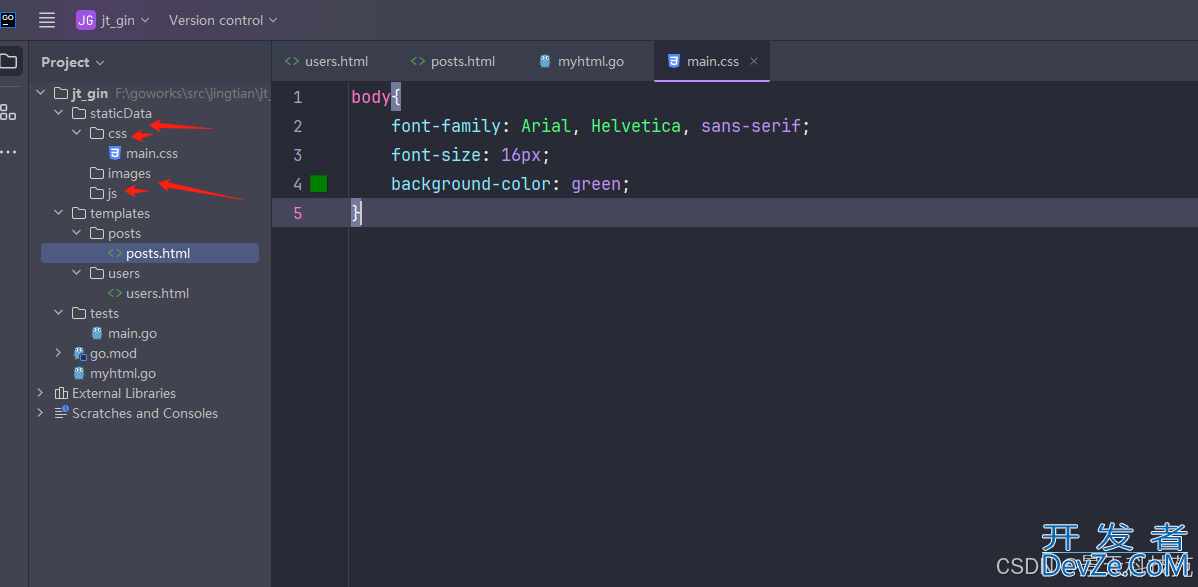
Task: Expand External Libraries
Action: (40, 393)
